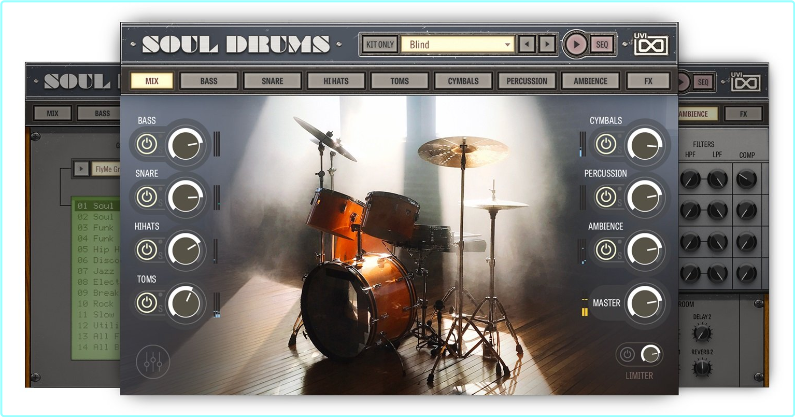Open the FX tab
Screen dimensions: 795x417
click(648, 80)
